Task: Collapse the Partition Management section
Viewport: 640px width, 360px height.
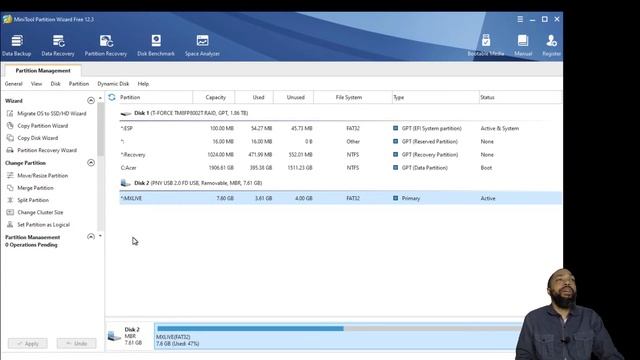Action: point(91,237)
